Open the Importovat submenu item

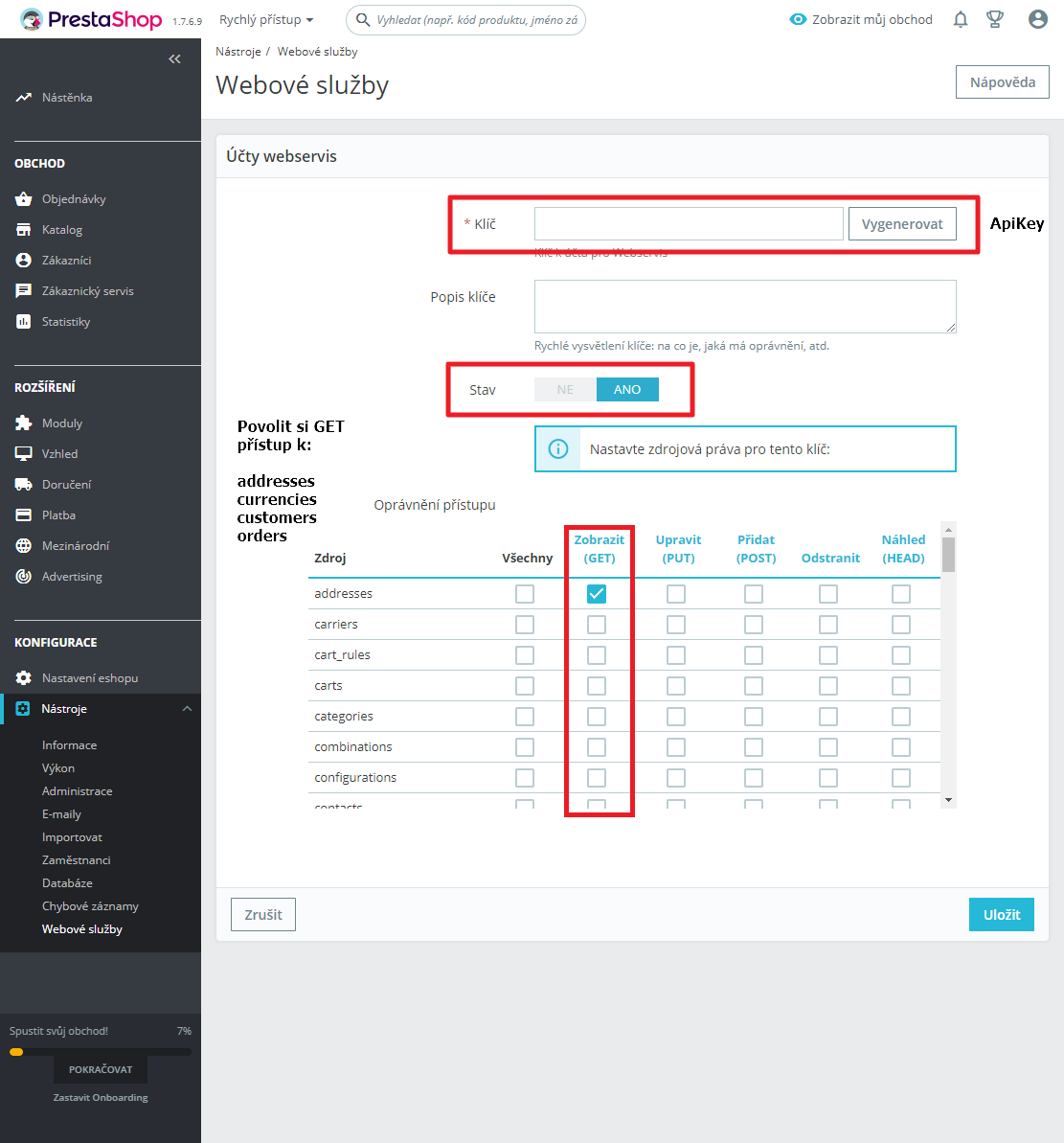click(72, 836)
